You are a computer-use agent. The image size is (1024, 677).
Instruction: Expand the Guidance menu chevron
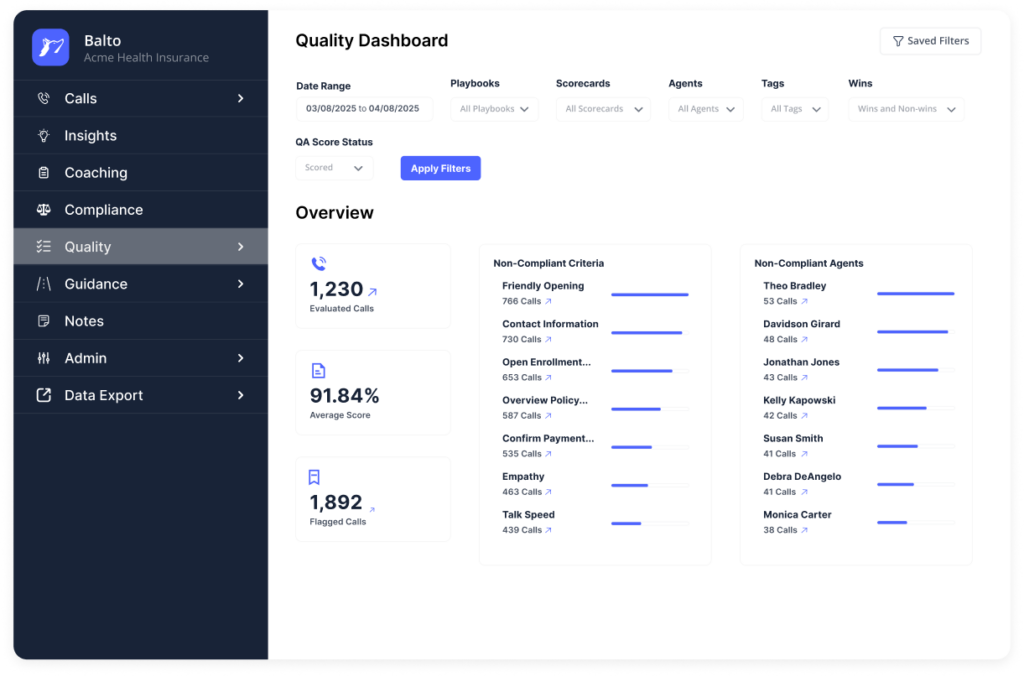(240, 284)
